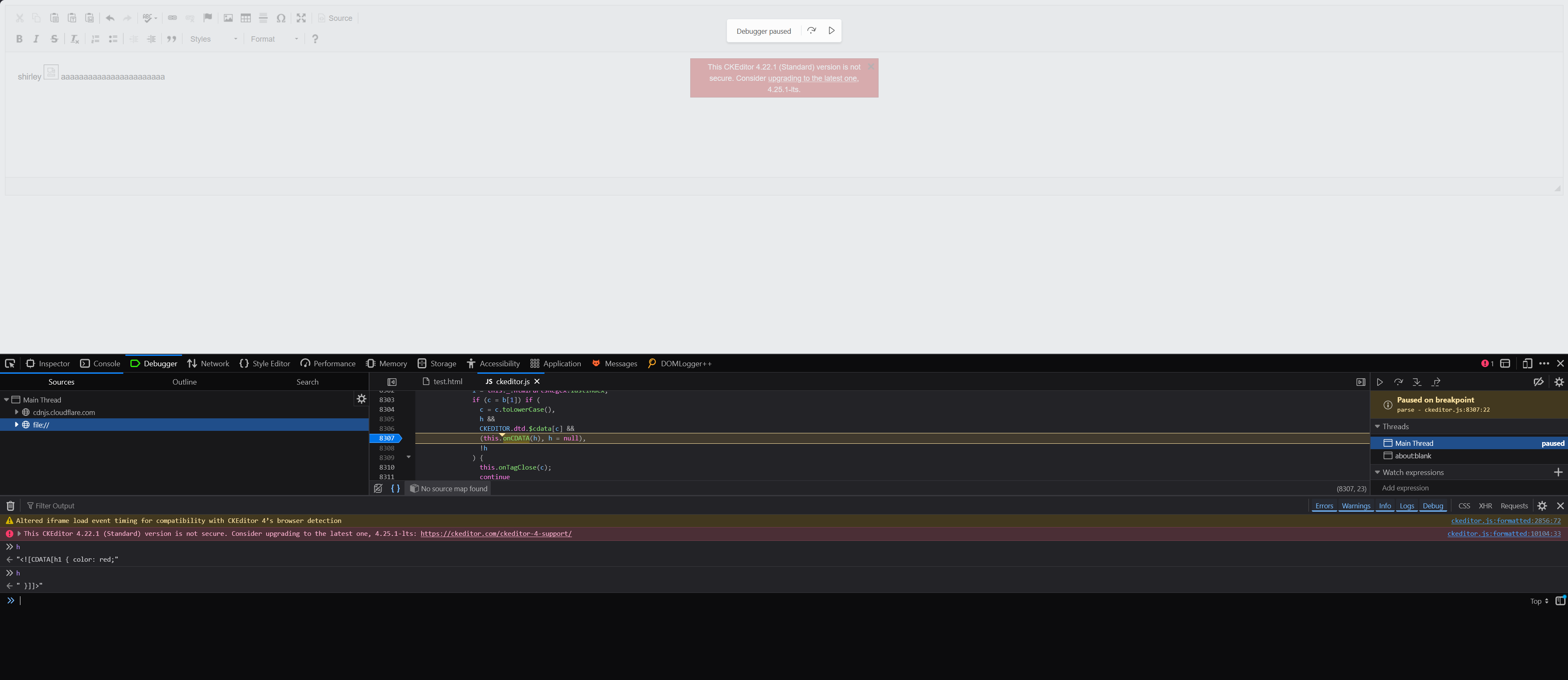Click the Step In arrow icon
This screenshot has height=680, width=1568.
coord(1417,382)
